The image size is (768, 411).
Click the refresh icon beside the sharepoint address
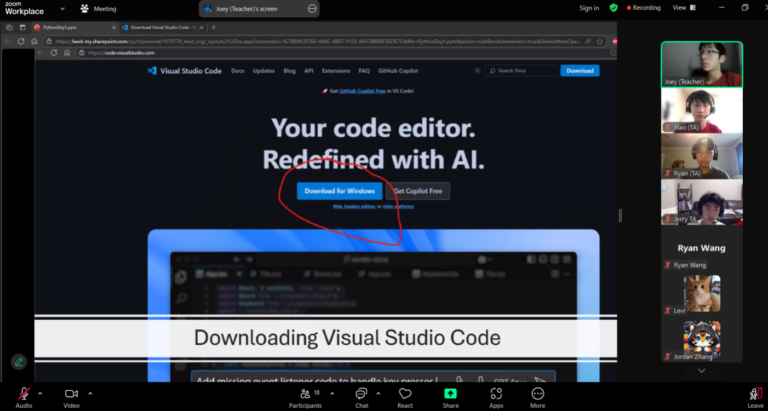click(x=21, y=41)
